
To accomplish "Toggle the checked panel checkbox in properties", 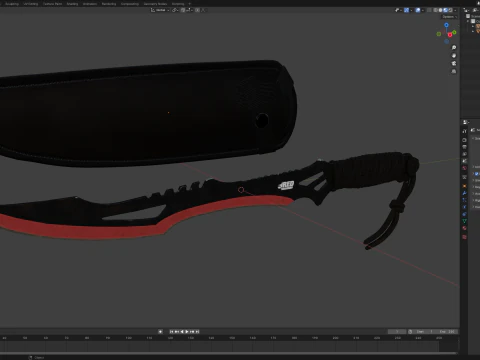I will pyautogui.click(x=477, y=174).
